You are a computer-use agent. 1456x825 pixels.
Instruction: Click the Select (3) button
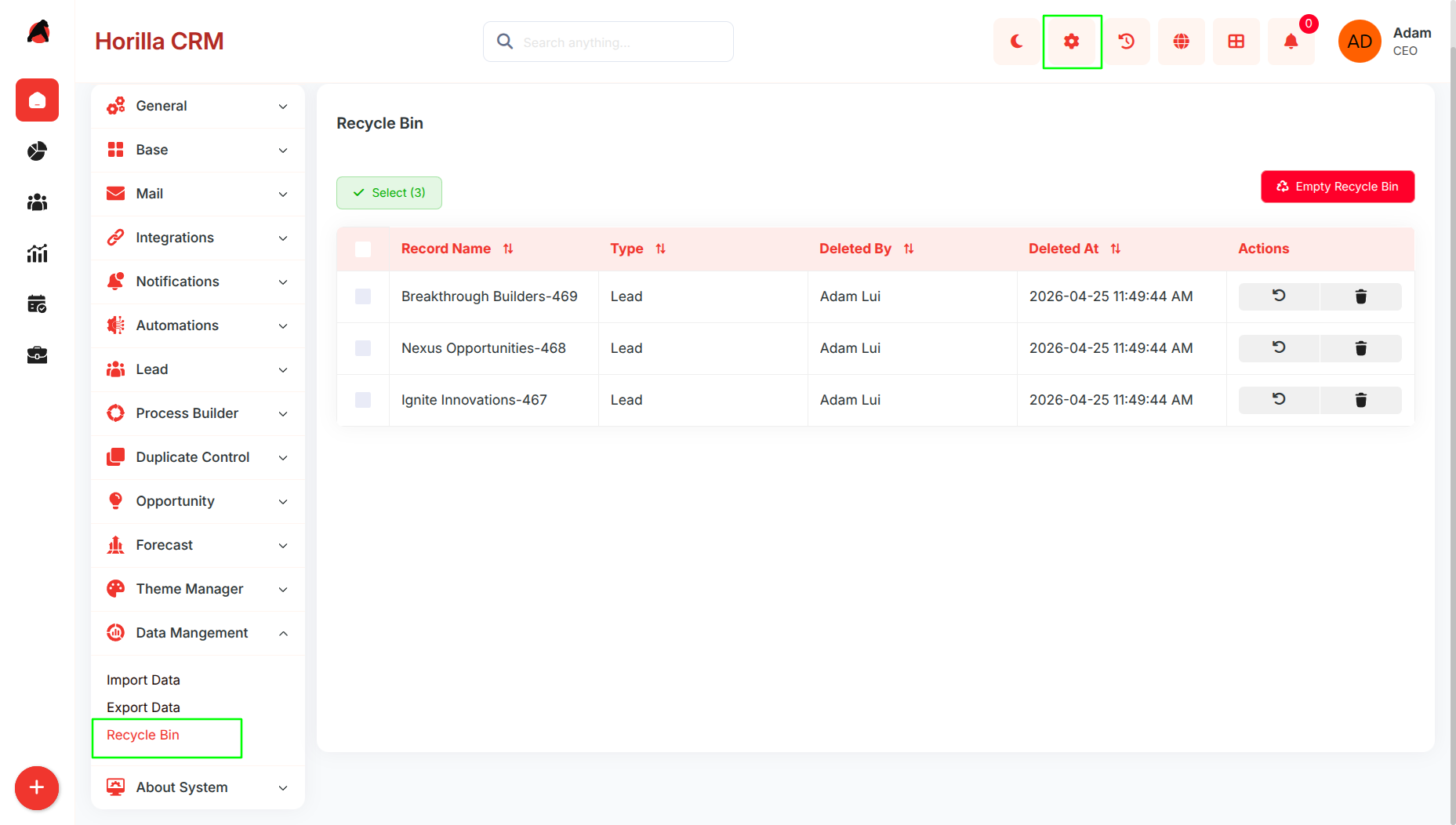389,193
